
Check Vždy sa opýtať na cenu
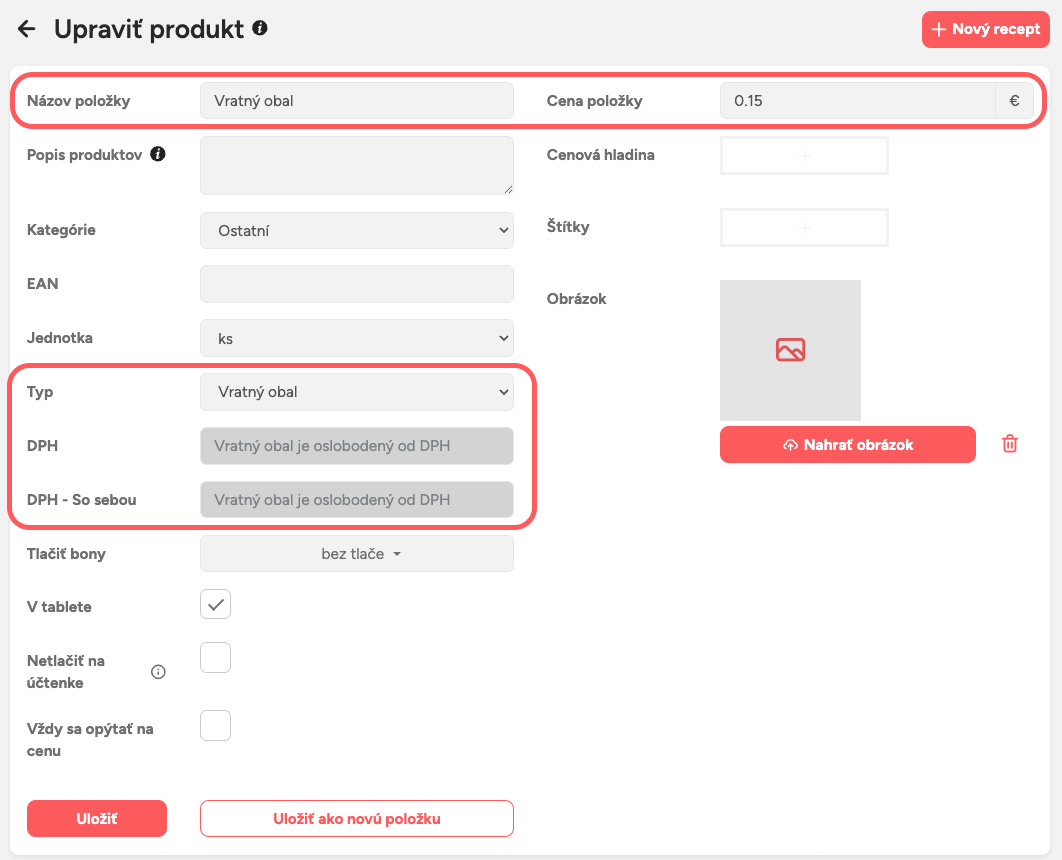pos(216,726)
